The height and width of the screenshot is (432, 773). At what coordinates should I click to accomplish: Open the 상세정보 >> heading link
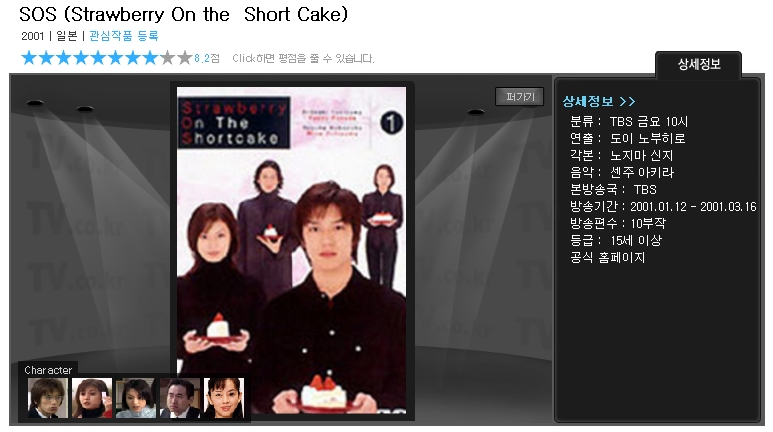[x=599, y=102]
